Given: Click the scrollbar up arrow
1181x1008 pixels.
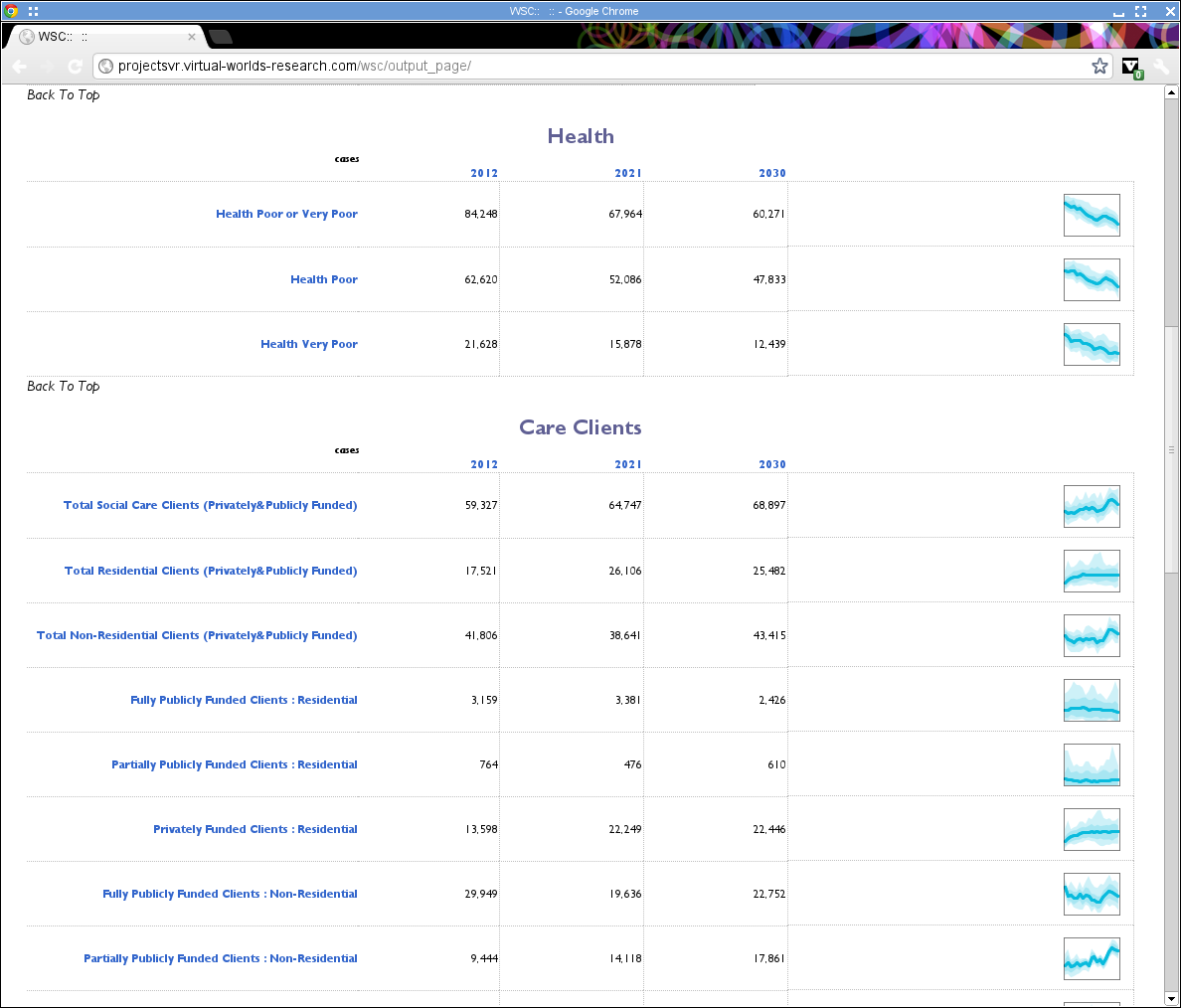Looking at the screenshot, I should pos(1171,91).
